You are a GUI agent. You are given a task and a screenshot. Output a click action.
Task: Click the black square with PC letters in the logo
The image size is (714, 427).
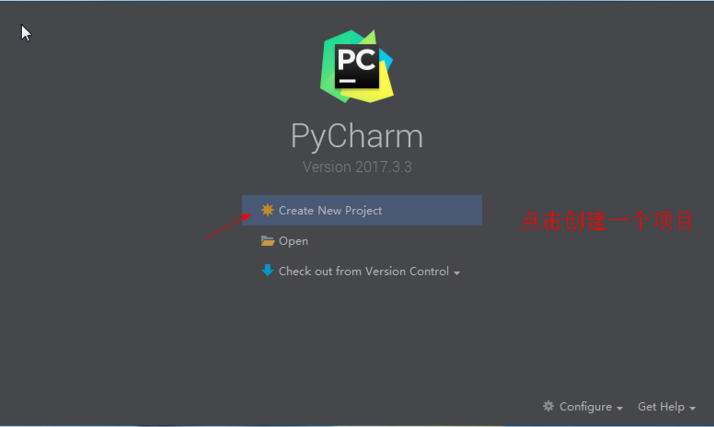pyautogui.click(x=357, y=66)
